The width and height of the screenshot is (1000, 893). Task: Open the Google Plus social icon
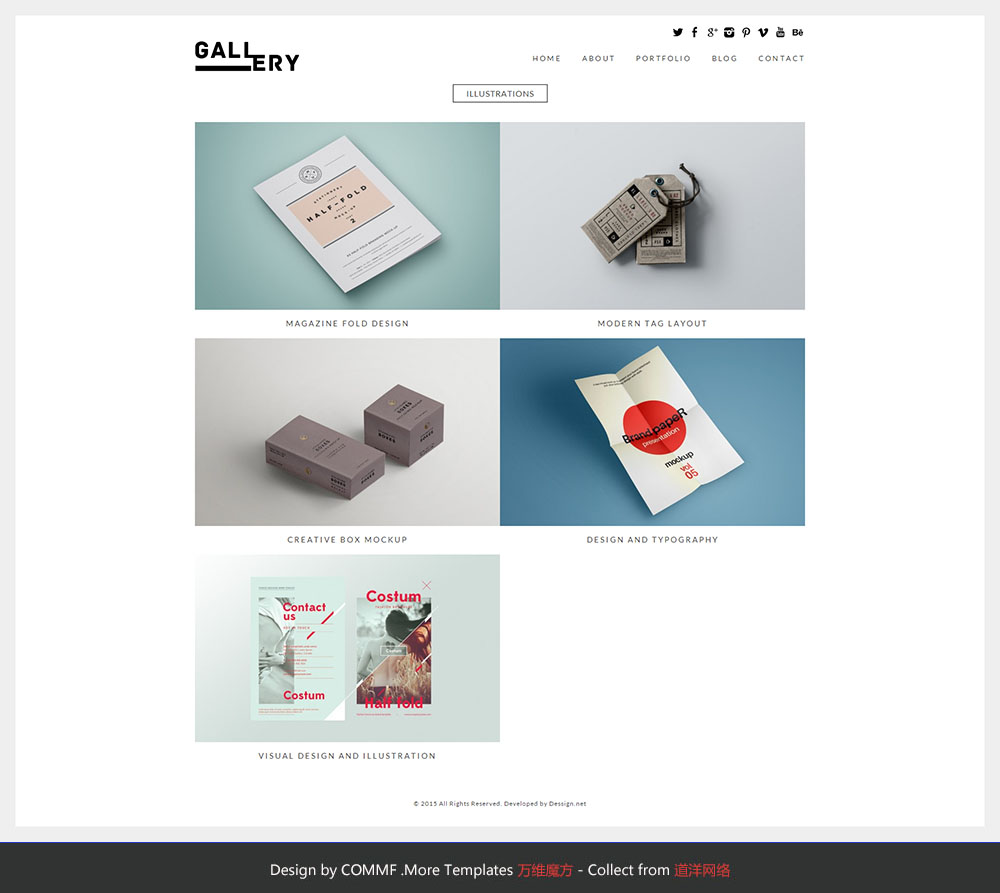click(712, 33)
